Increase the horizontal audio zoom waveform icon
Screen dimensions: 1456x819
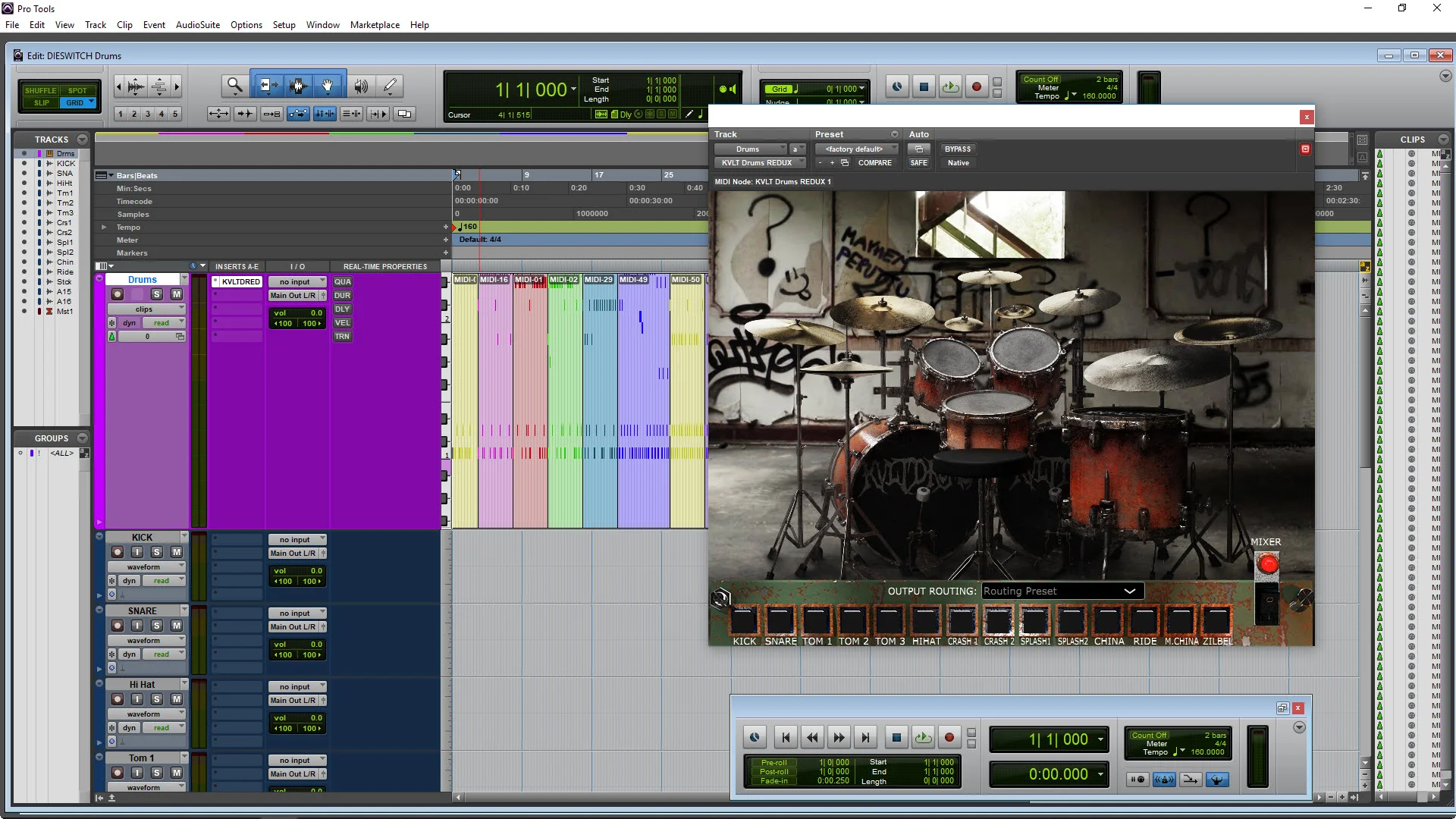pos(136,86)
